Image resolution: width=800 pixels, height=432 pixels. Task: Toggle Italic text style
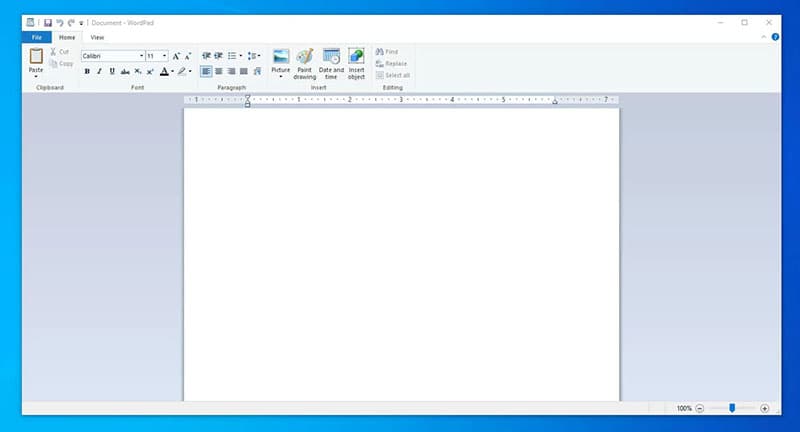[x=99, y=72]
